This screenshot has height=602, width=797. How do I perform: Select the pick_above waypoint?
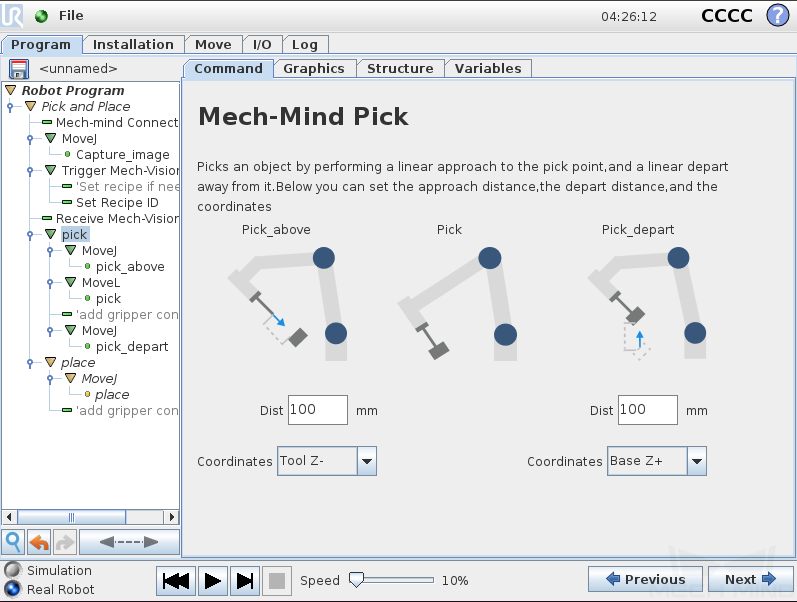(x=130, y=266)
